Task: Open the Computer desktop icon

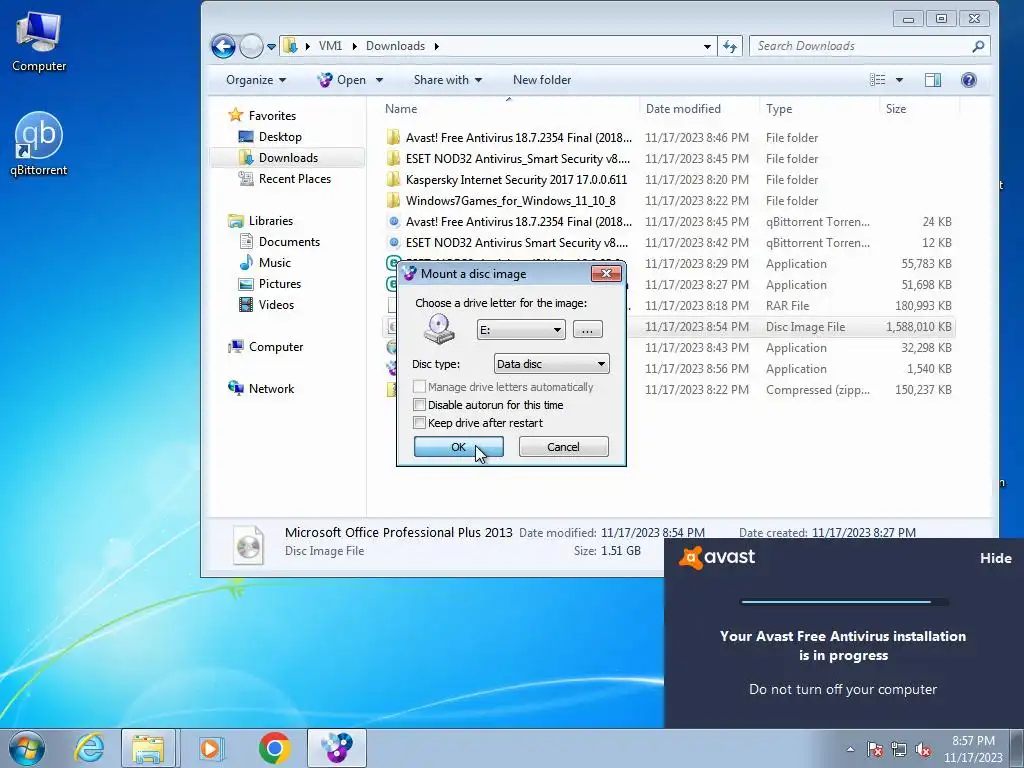Action: pyautogui.click(x=39, y=40)
